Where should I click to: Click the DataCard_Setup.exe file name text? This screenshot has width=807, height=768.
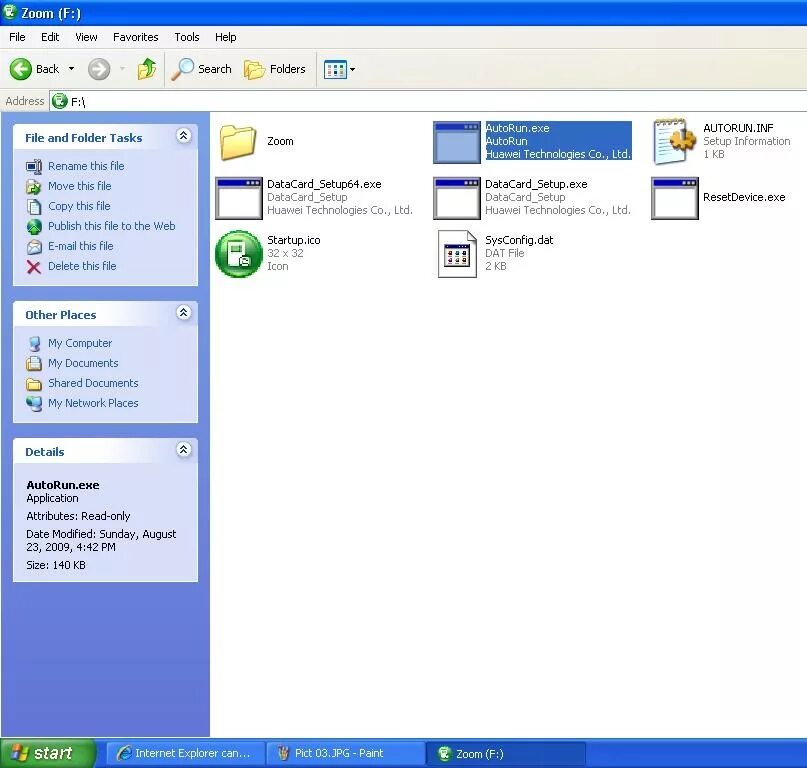click(x=536, y=184)
